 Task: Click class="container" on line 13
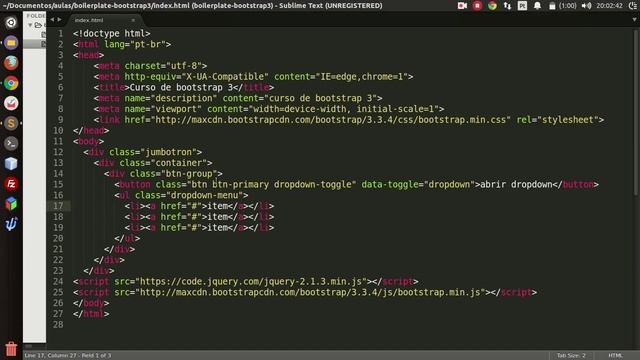pyautogui.click(x=163, y=163)
